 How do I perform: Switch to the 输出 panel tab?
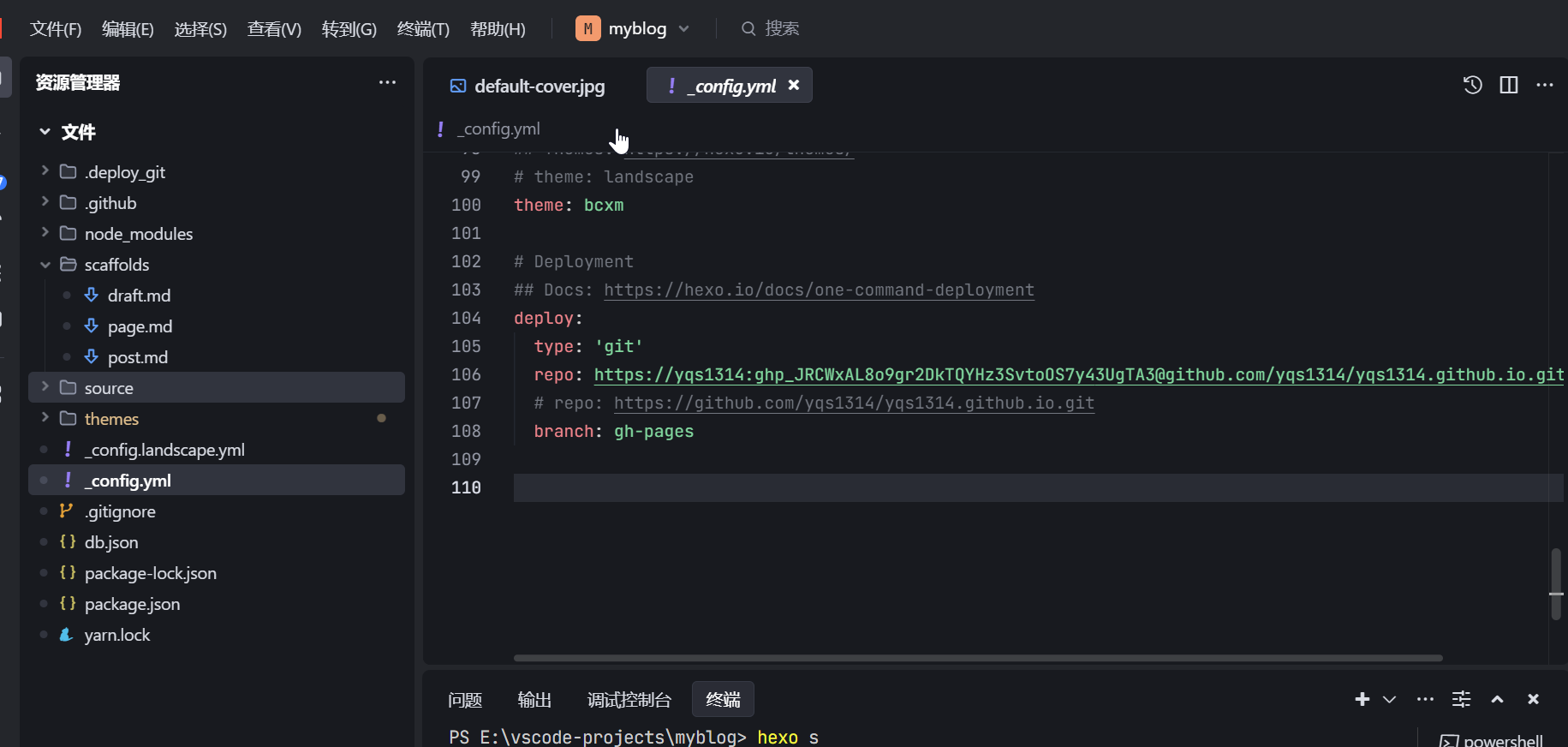[534, 700]
